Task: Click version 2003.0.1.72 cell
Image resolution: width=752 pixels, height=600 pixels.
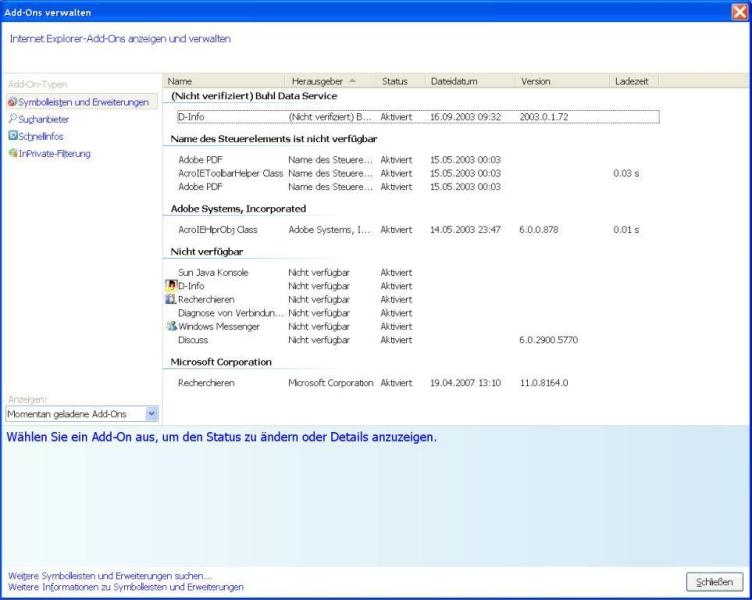Action: click(x=544, y=117)
